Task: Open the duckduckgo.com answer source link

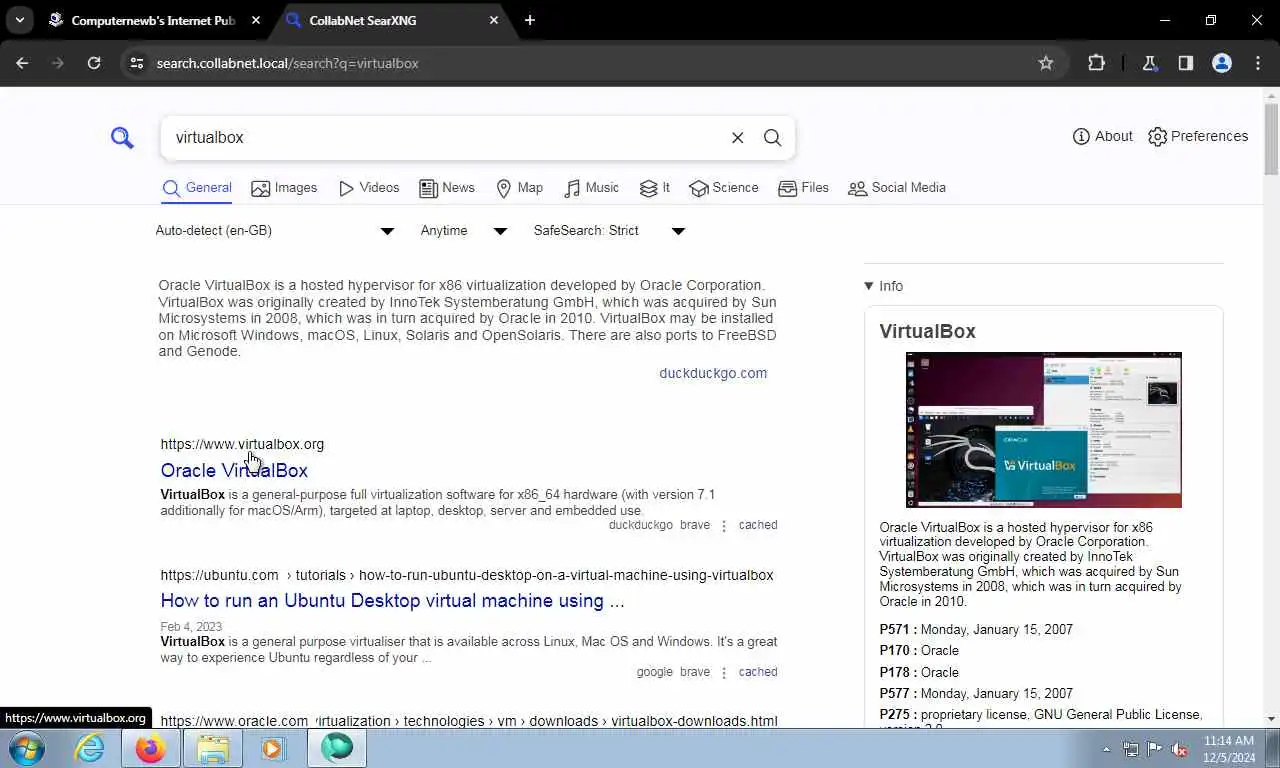Action: tap(713, 373)
